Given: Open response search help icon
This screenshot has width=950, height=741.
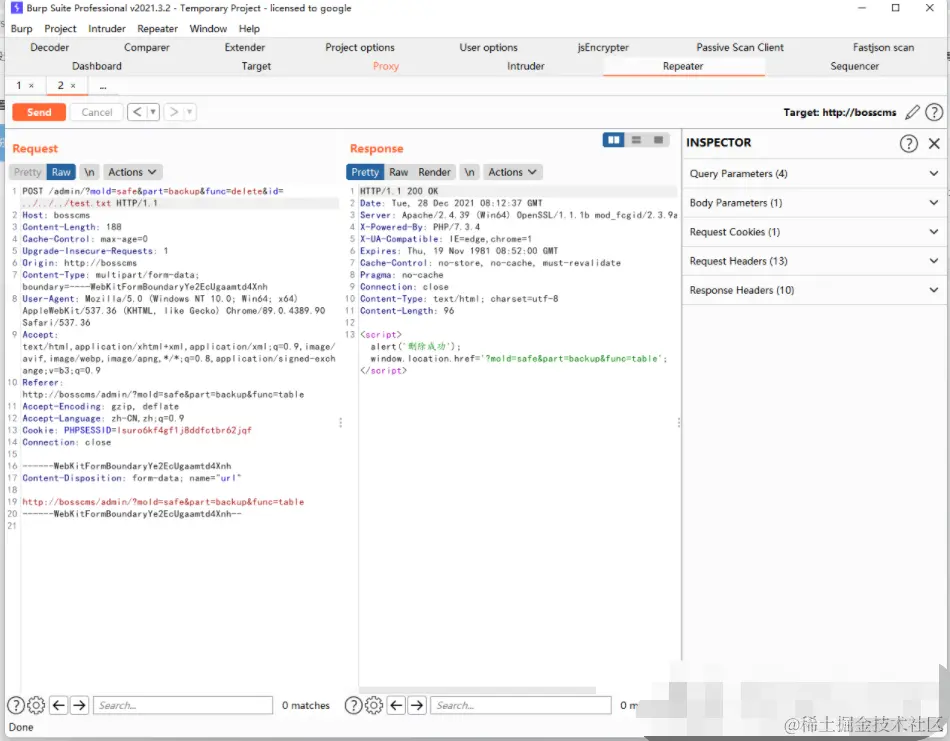Looking at the screenshot, I should pos(353,705).
